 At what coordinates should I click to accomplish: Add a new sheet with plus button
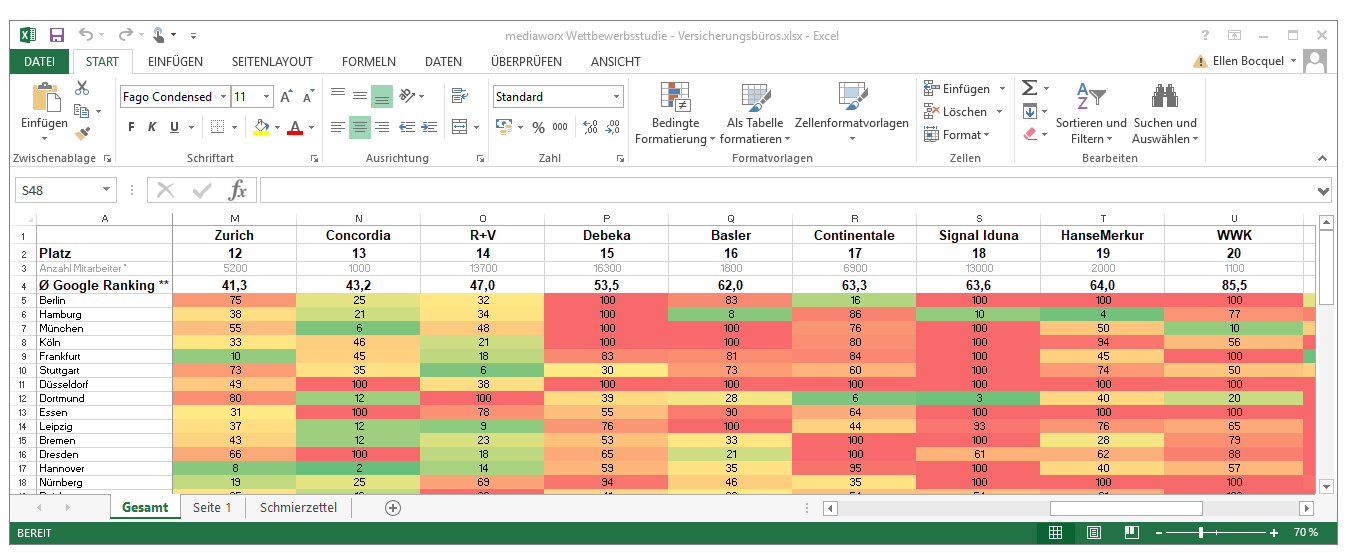(393, 508)
